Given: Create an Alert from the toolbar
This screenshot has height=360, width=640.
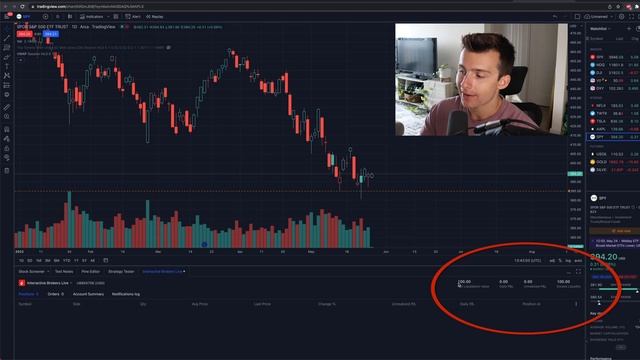Looking at the screenshot, I should tap(133, 17).
